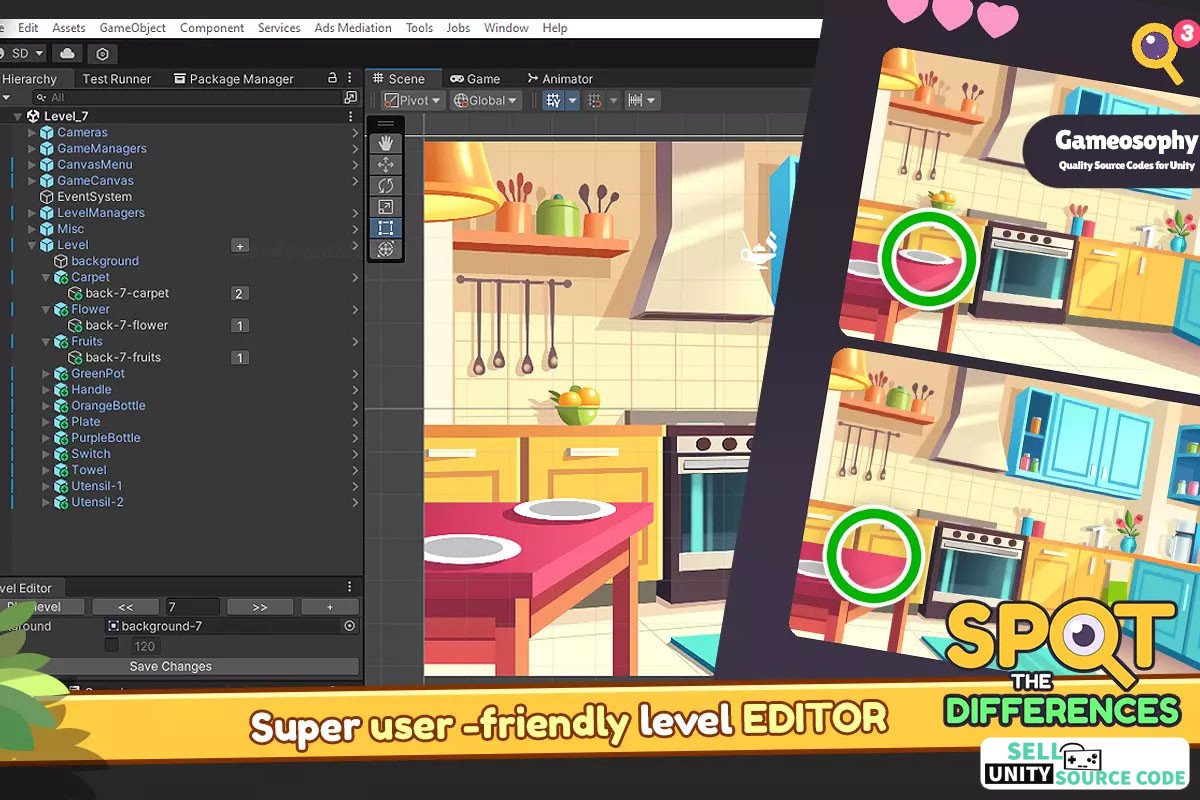Click the Unity logo beside Level_7
Screen dimensions: 1200x800
point(33,116)
